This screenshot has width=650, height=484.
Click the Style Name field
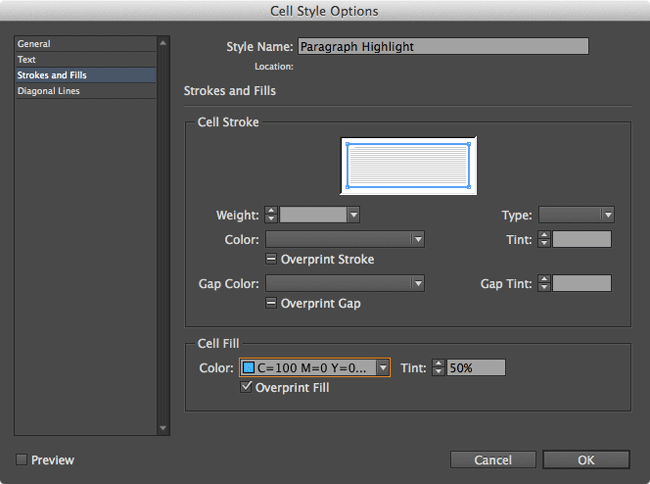click(443, 46)
